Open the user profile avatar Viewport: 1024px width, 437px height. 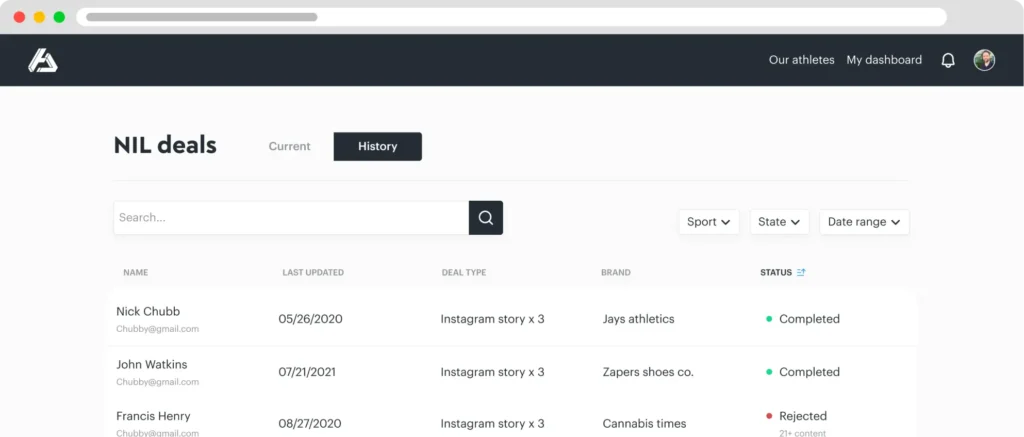(984, 60)
